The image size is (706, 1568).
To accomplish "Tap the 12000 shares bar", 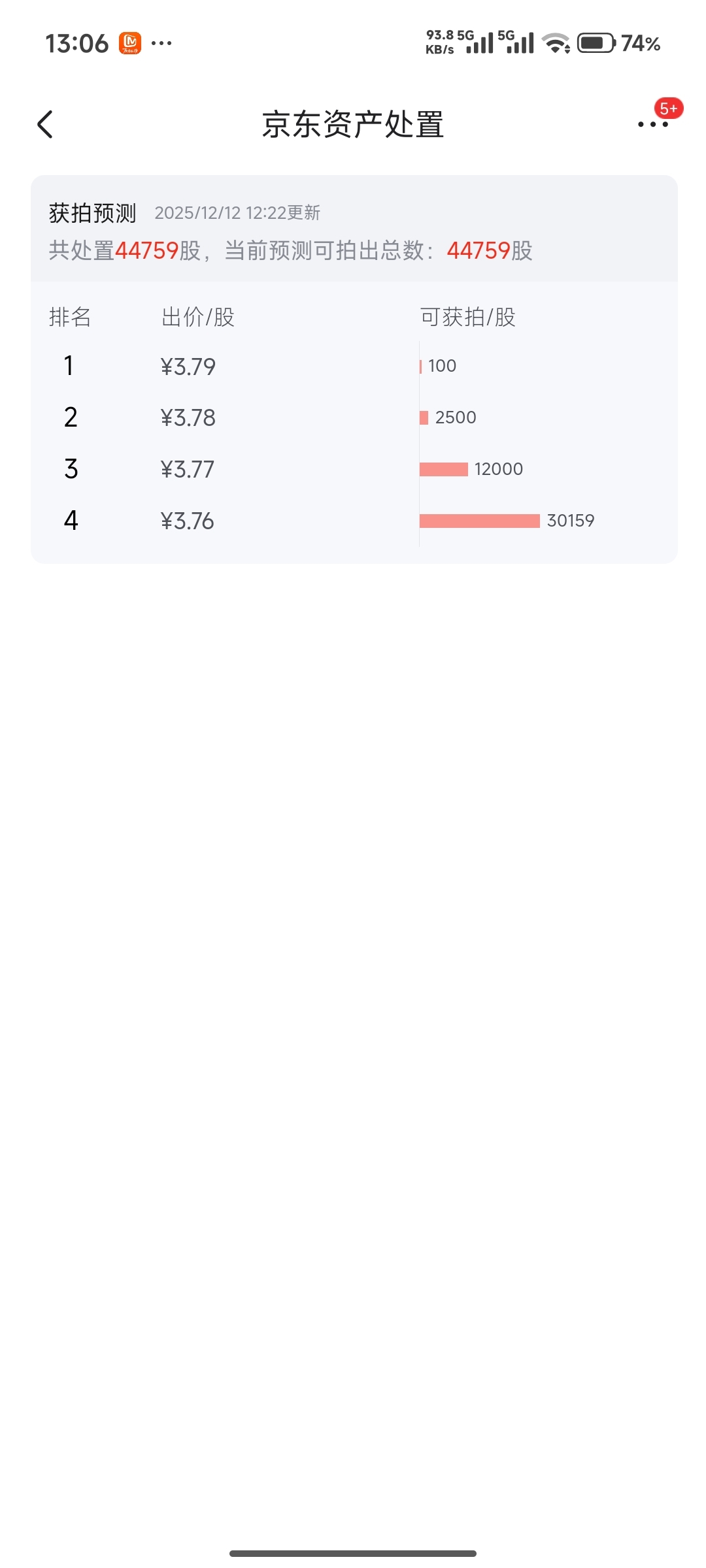I will pos(444,469).
